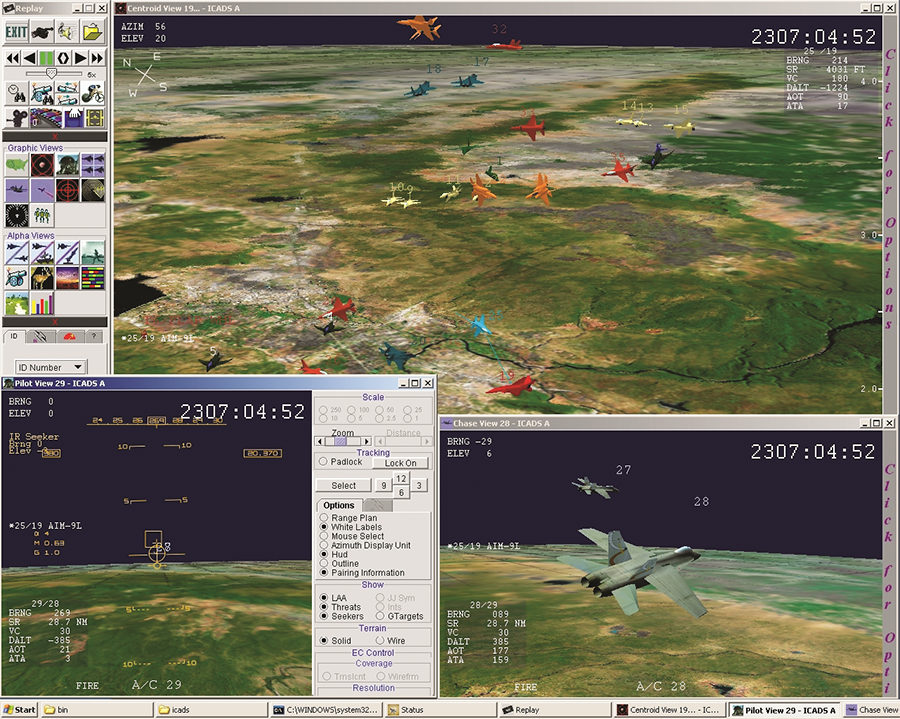
Task: Select the colored bar chart alpha view
Action: (43, 303)
